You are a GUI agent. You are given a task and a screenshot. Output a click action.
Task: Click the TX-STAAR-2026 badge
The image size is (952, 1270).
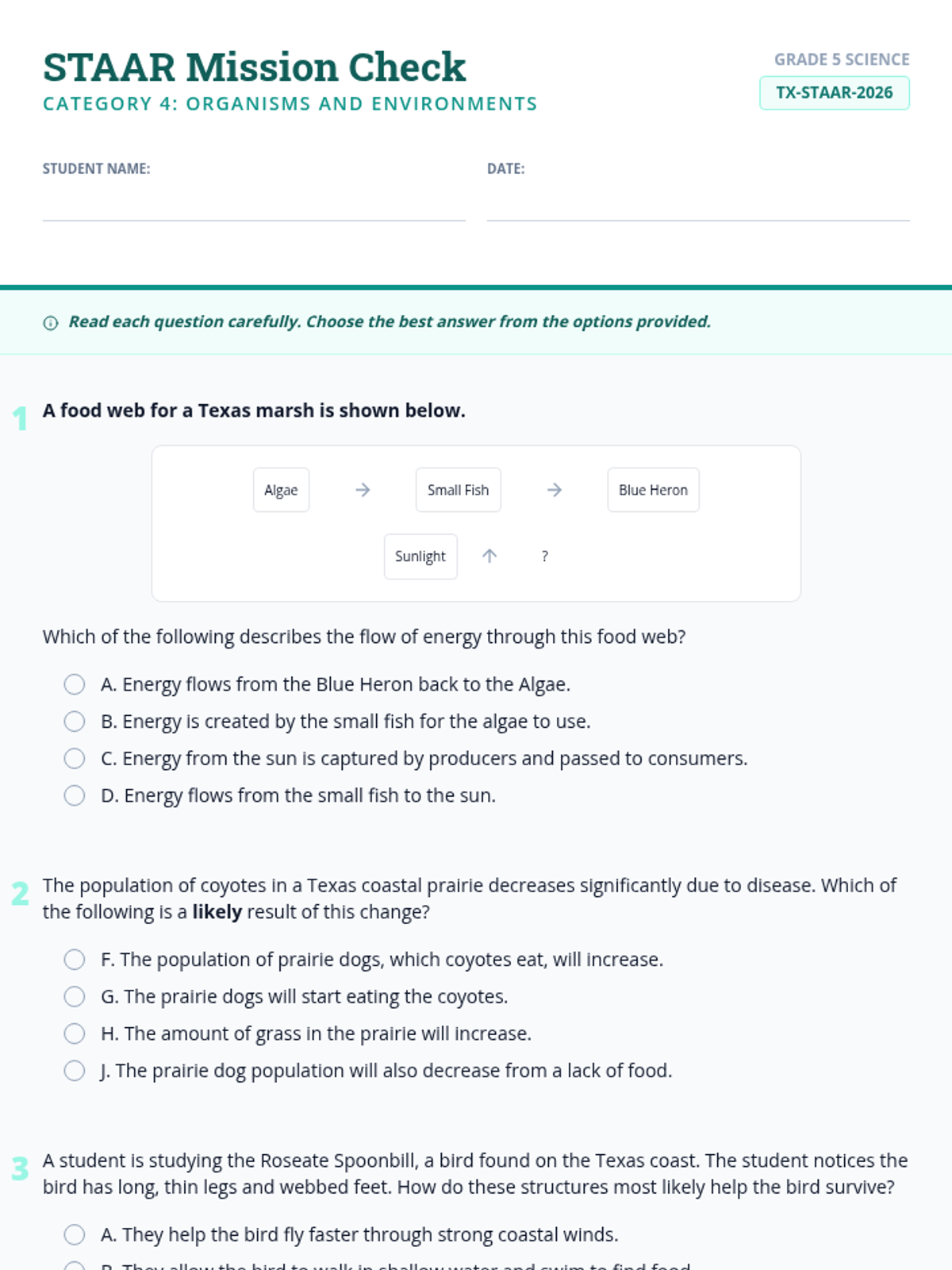834,93
